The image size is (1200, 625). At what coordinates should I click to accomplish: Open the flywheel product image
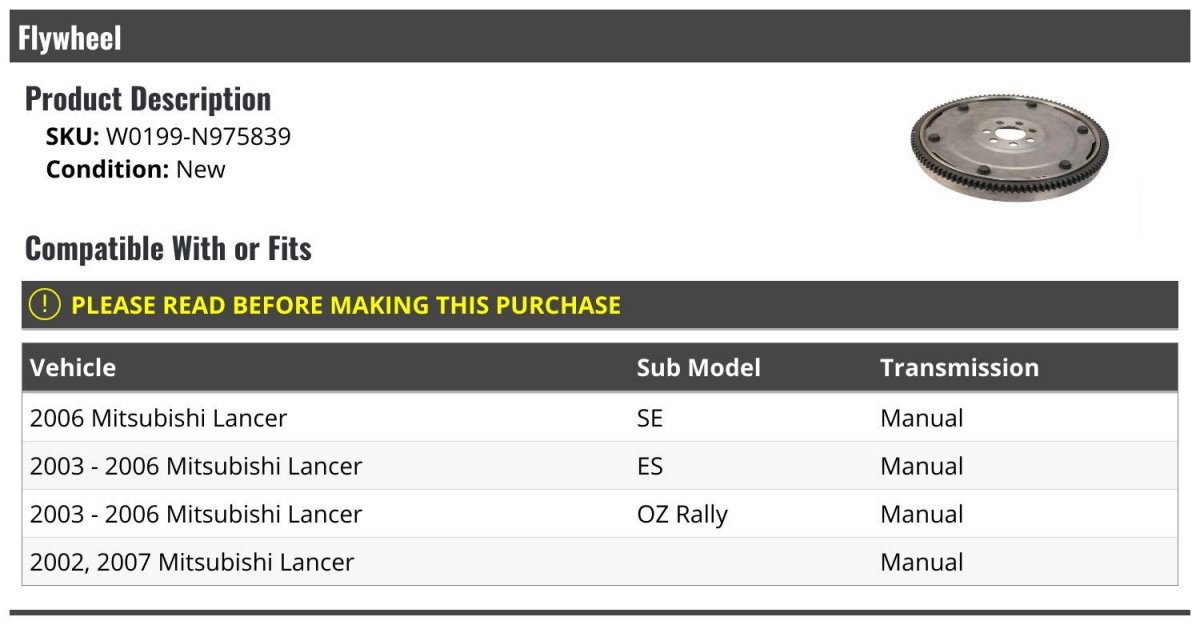coord(1012,148)
